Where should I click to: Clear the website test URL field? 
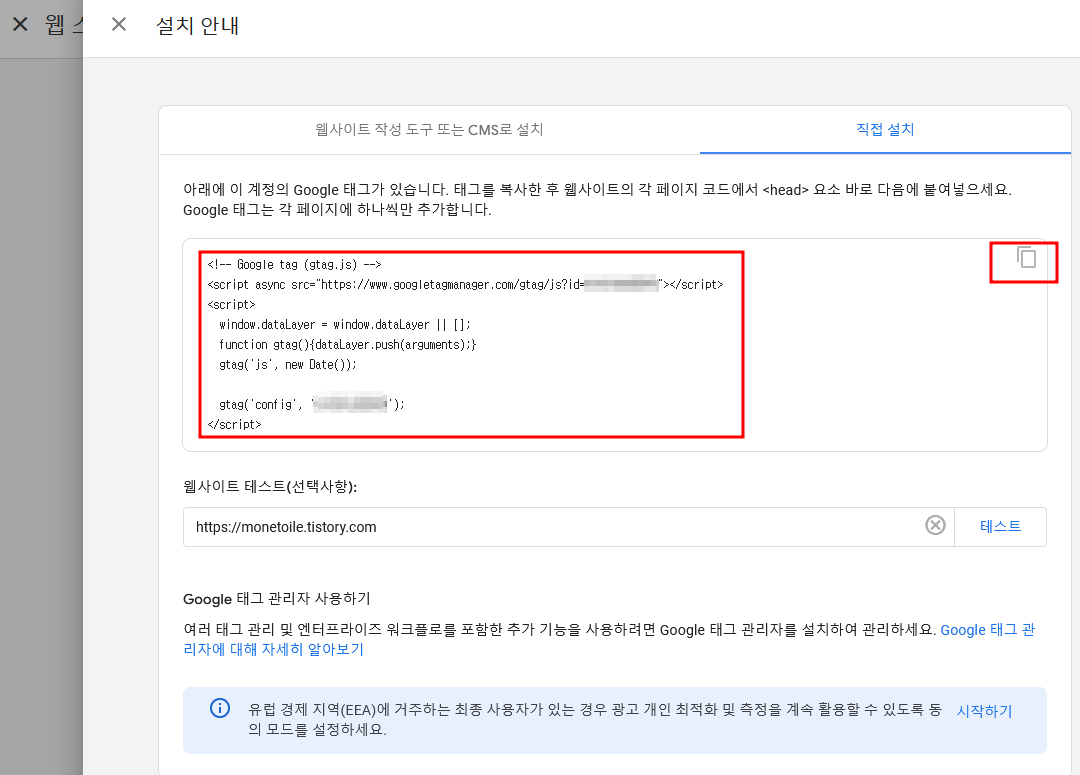pos(935,526)
